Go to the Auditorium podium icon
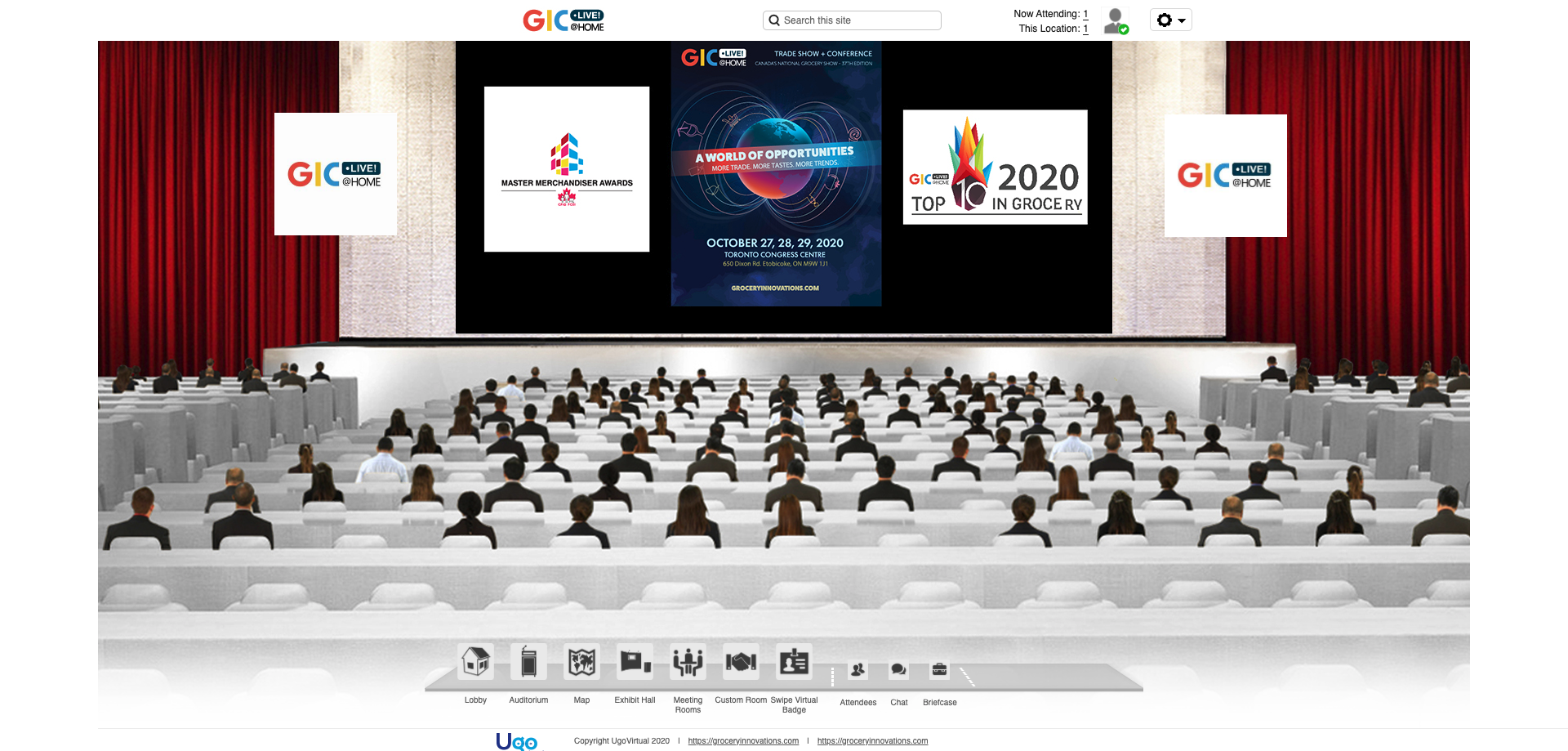The width and height of the screenshot is (1568, 751). tap(528, 662)
